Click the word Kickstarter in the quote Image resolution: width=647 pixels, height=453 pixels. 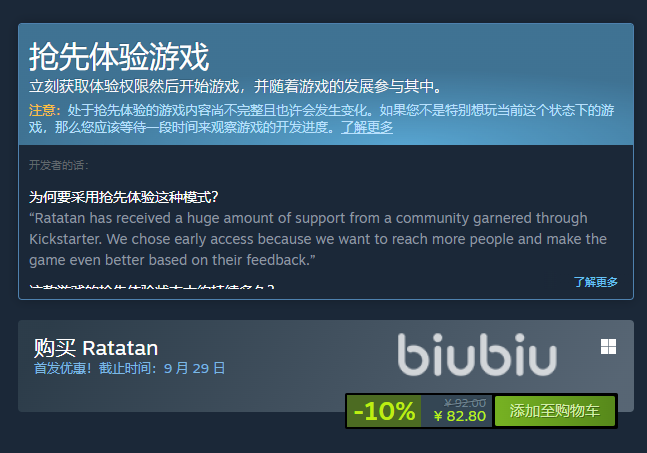coord(65,239)
